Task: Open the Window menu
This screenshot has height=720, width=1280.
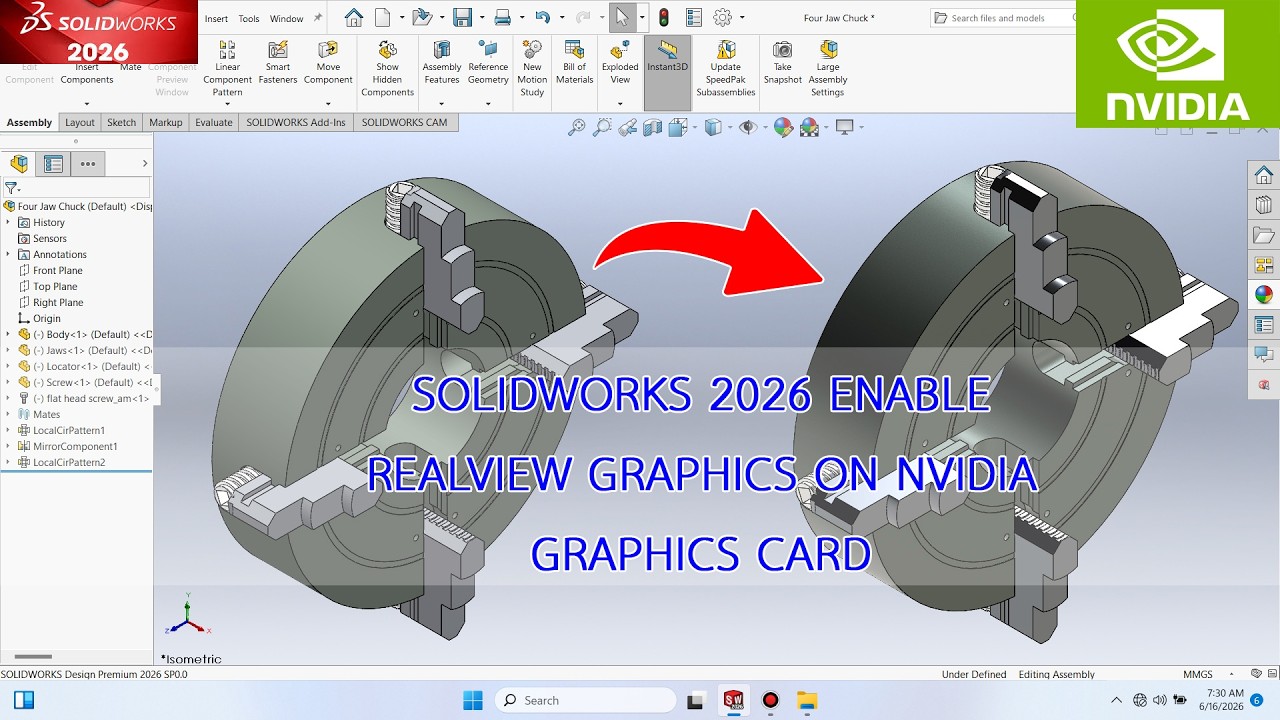Action: (x=287, y=18)
